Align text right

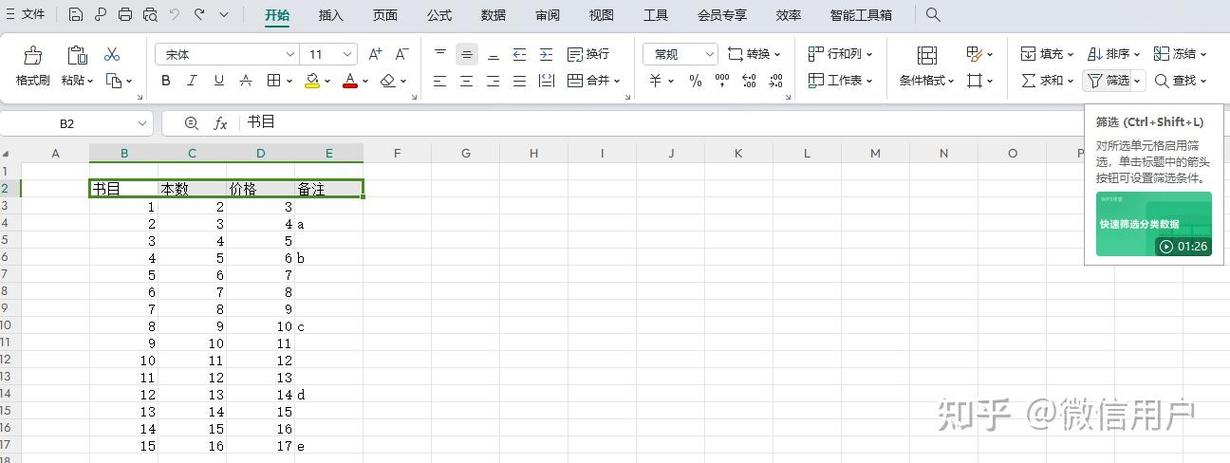pyautogui.click(x=493, y=81)
